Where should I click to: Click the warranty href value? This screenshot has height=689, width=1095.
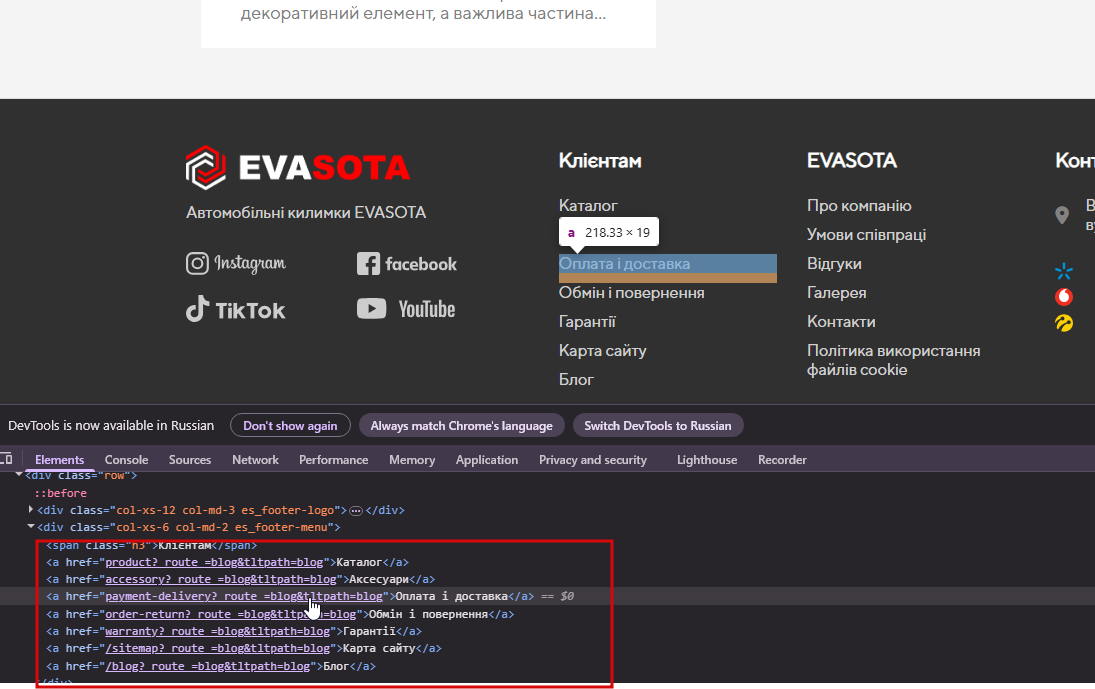pos(217,631)
